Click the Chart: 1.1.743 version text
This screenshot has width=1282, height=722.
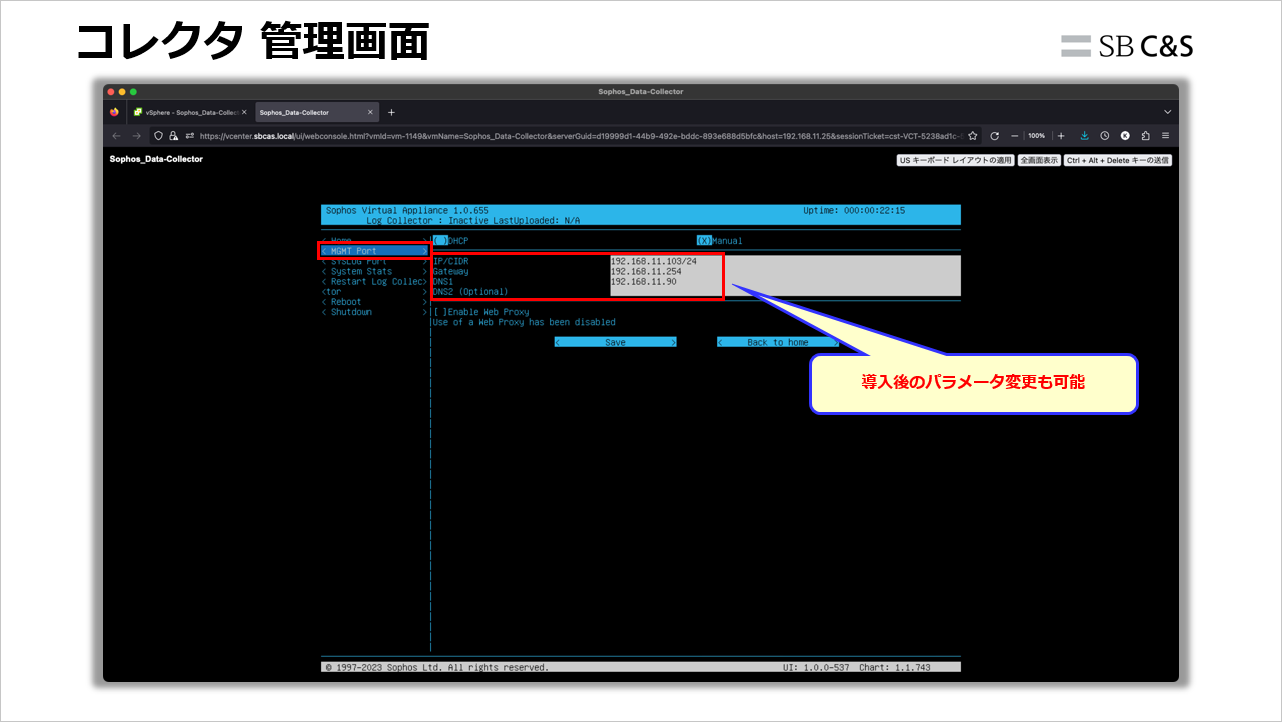click(x=895, y=667)
